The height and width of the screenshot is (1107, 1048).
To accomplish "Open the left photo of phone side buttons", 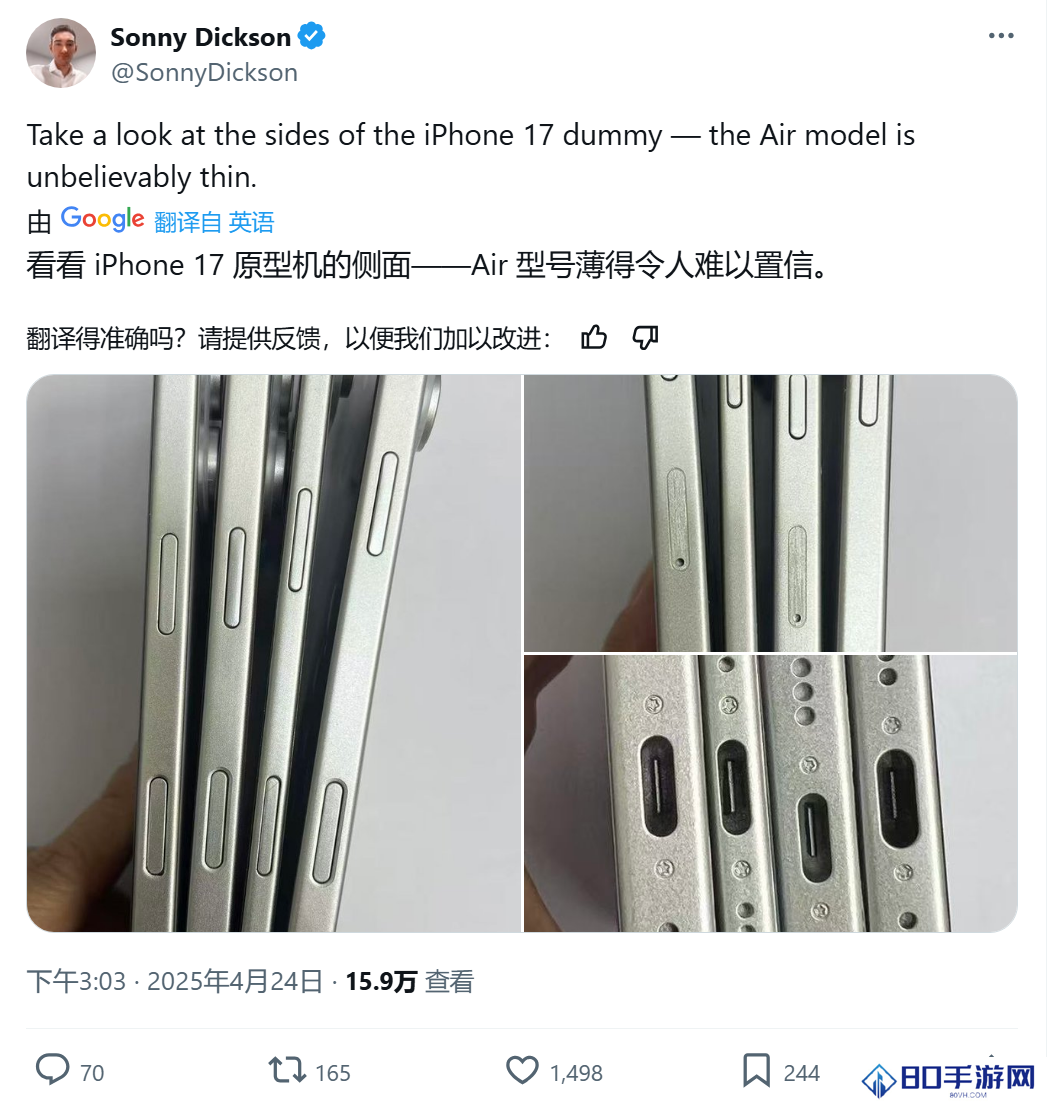I will coord(274,653).
